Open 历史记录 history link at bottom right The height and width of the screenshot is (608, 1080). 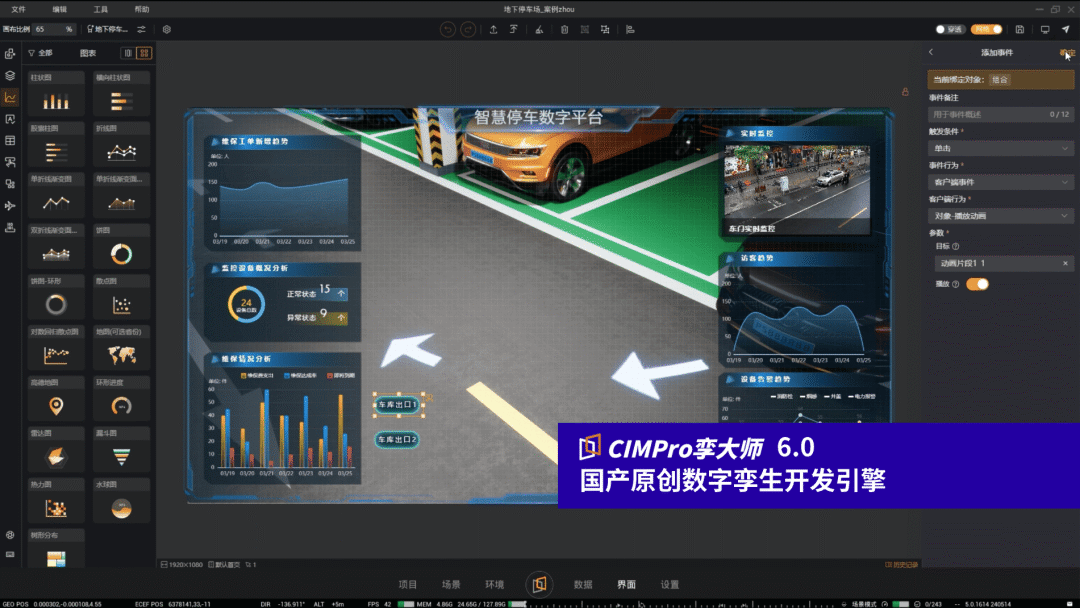[902, 565]
